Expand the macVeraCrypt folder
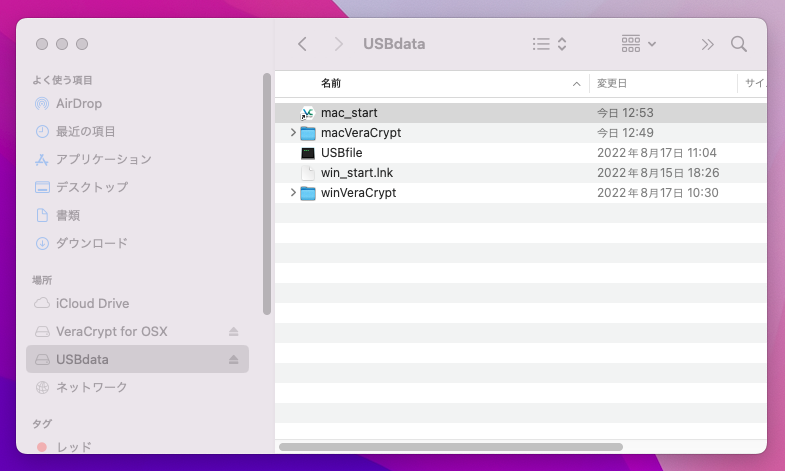This screenshot has height=471, width=785. pyautogui.click(x=293, y=133)
